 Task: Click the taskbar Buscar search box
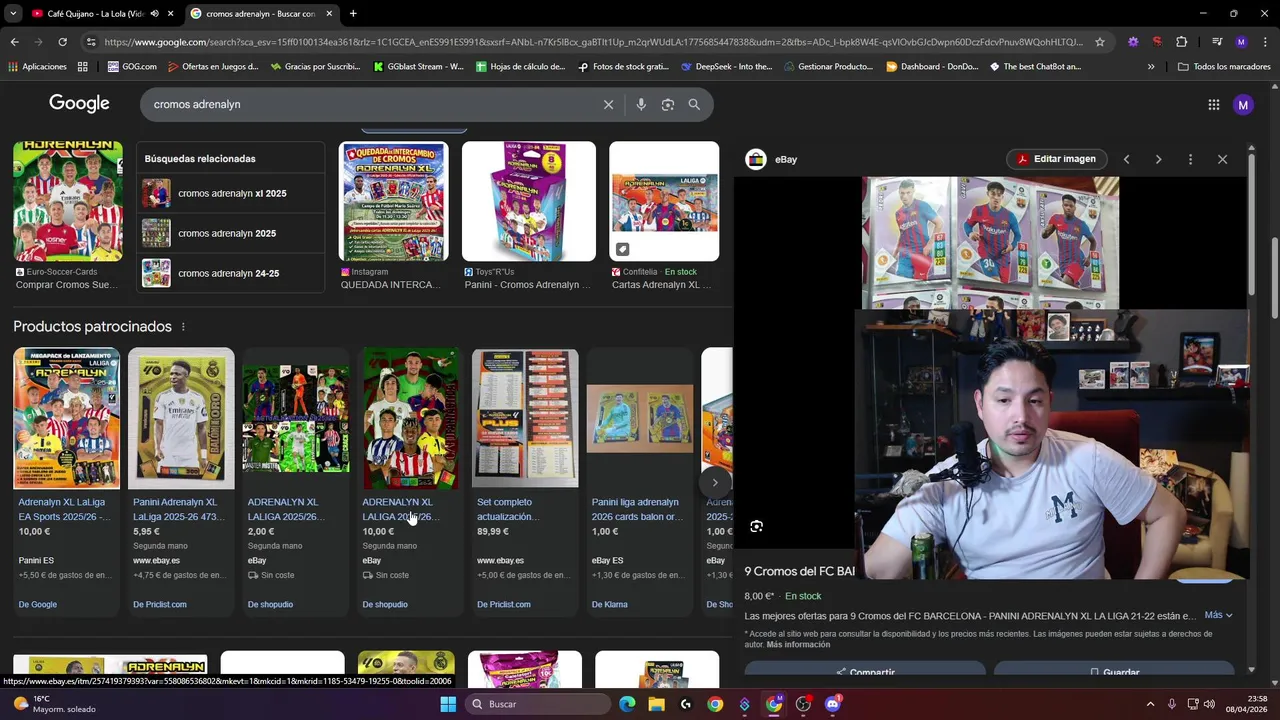(x=539, y=704)
